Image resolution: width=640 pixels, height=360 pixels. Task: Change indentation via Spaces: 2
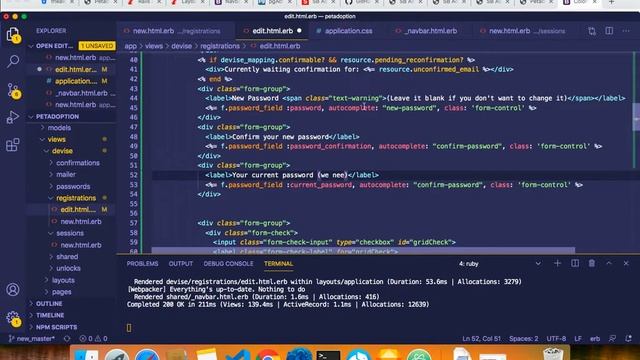click(524, 338)
